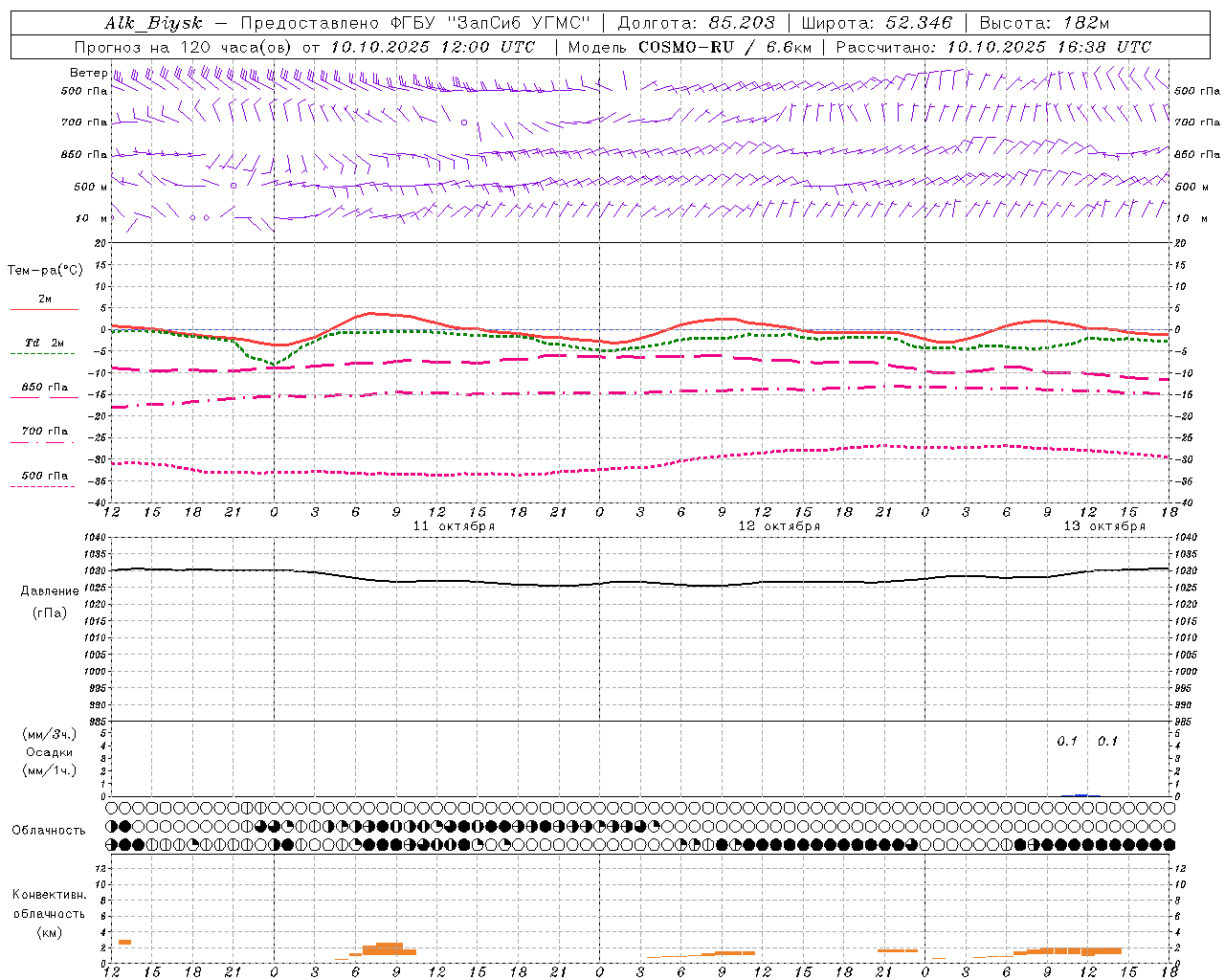Click the 'Прогноз на 120 часа(ов)' forecast text
The width and height of the screenshot is (1225, 980).
click(184, 47)
